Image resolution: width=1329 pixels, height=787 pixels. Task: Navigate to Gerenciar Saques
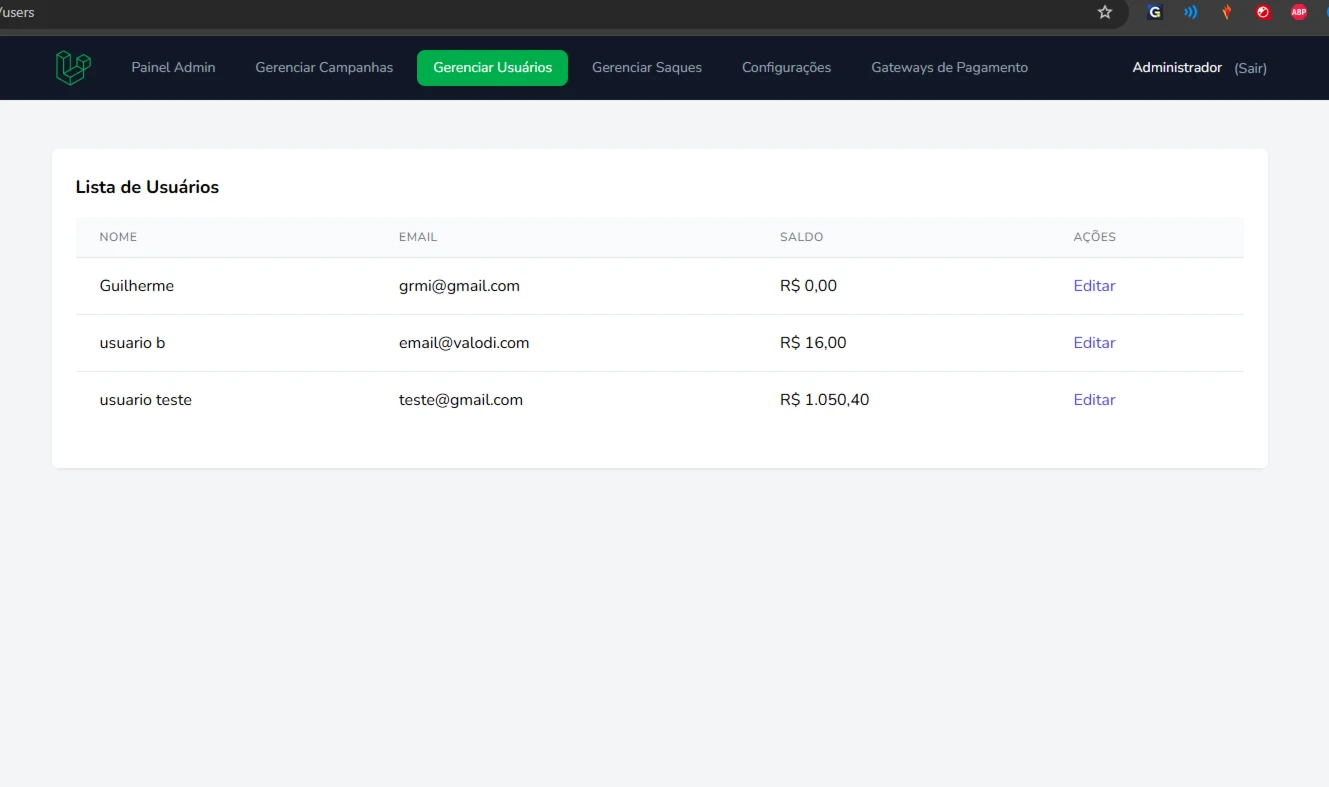click(x=647, y=68)
